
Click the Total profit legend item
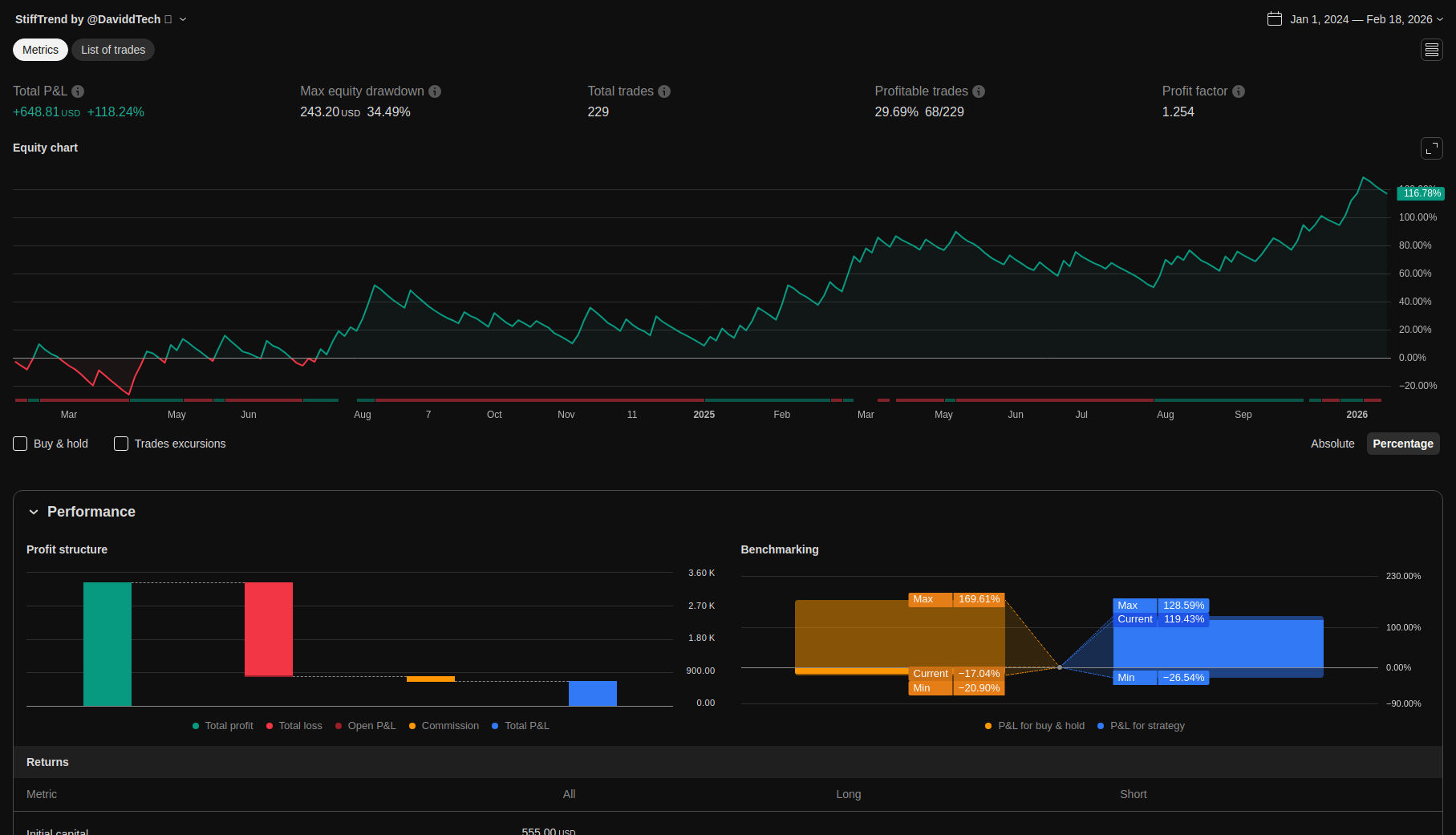click(223, 726)
